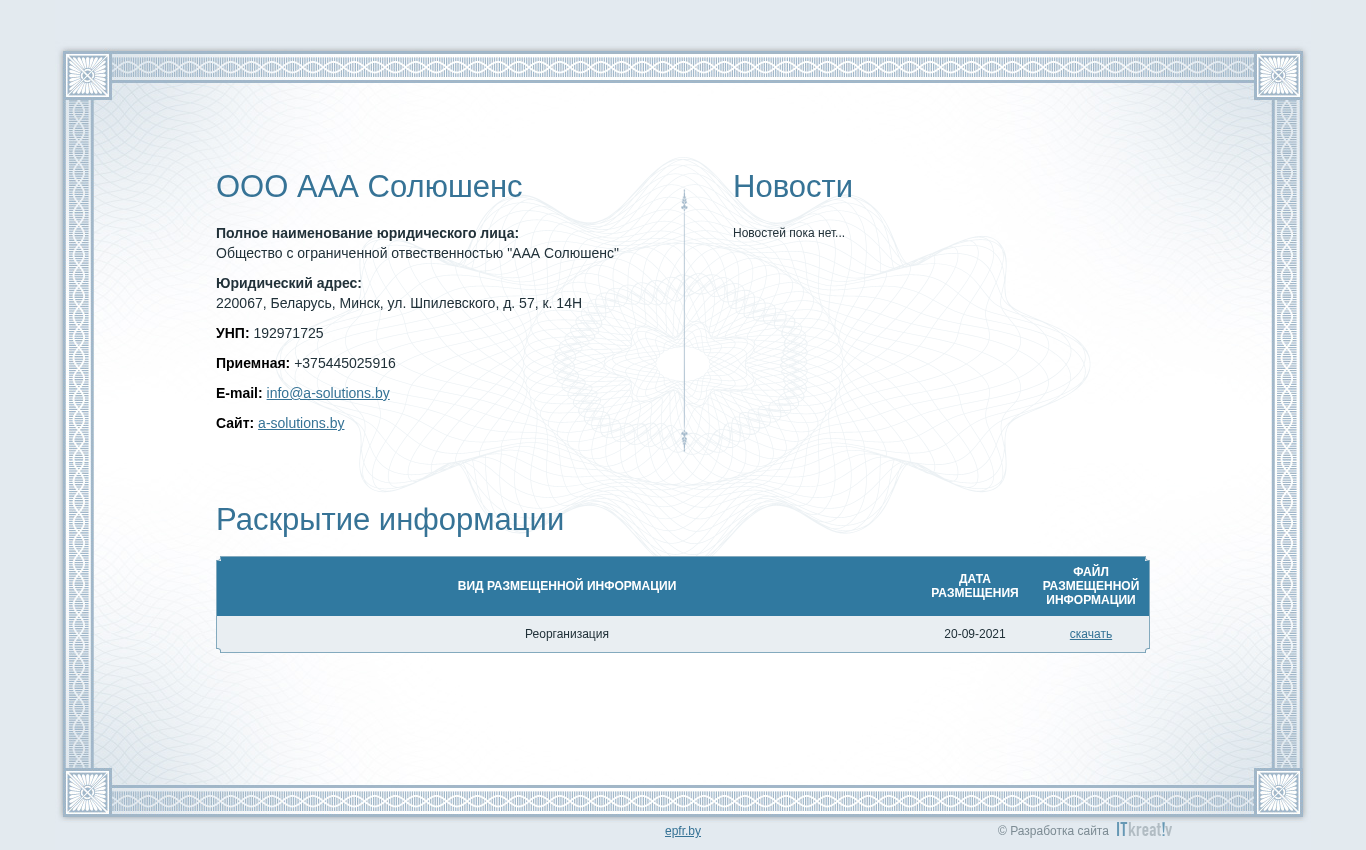The image size is (1366, 850).
Task: Click the Дата размещения column header
Action: 975,586
